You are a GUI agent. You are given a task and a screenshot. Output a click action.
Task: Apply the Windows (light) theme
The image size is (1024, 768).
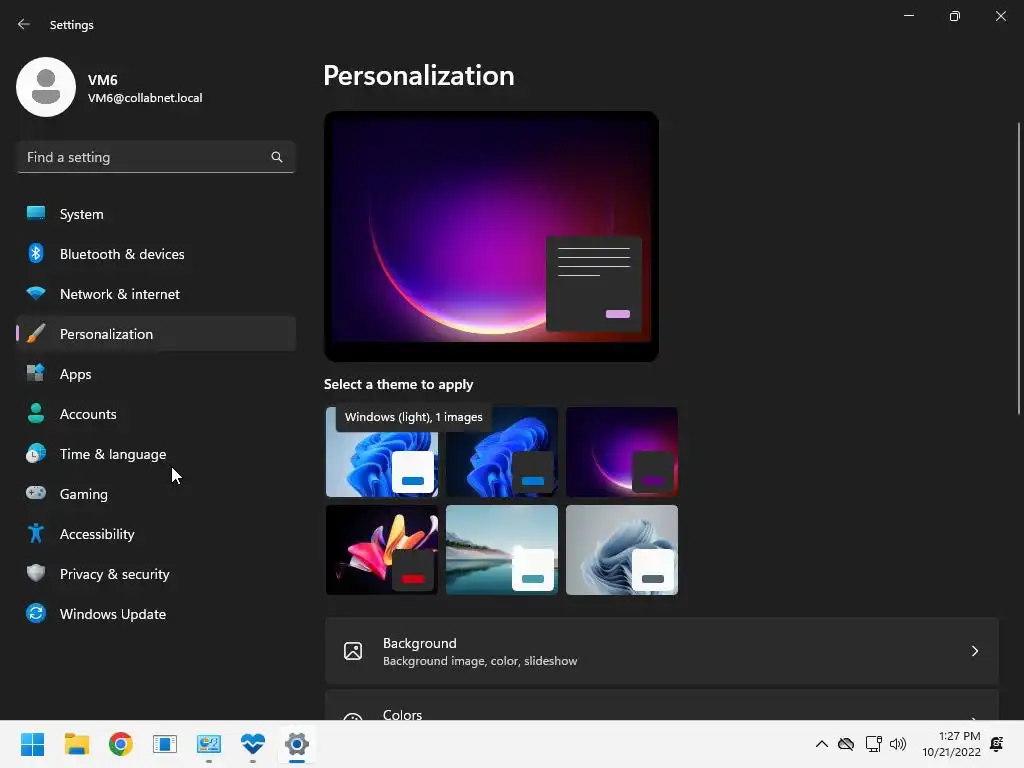(x=382, y=452)
